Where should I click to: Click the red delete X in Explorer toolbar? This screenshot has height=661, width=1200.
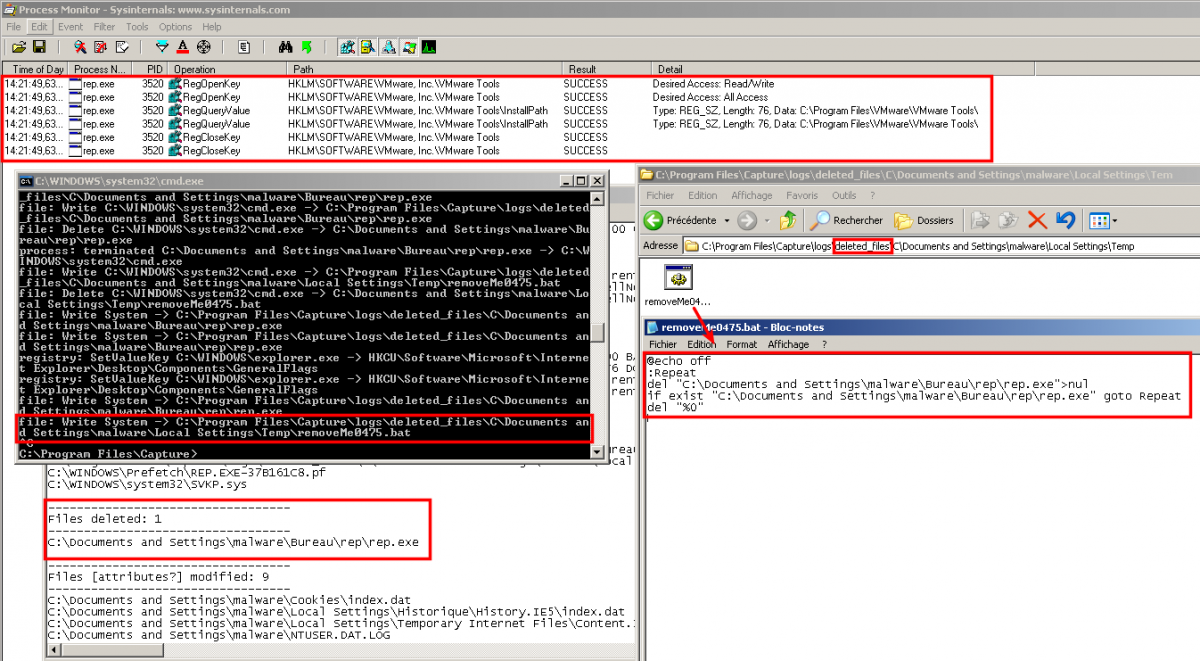pyautogui.click(x=1037, y=220)
